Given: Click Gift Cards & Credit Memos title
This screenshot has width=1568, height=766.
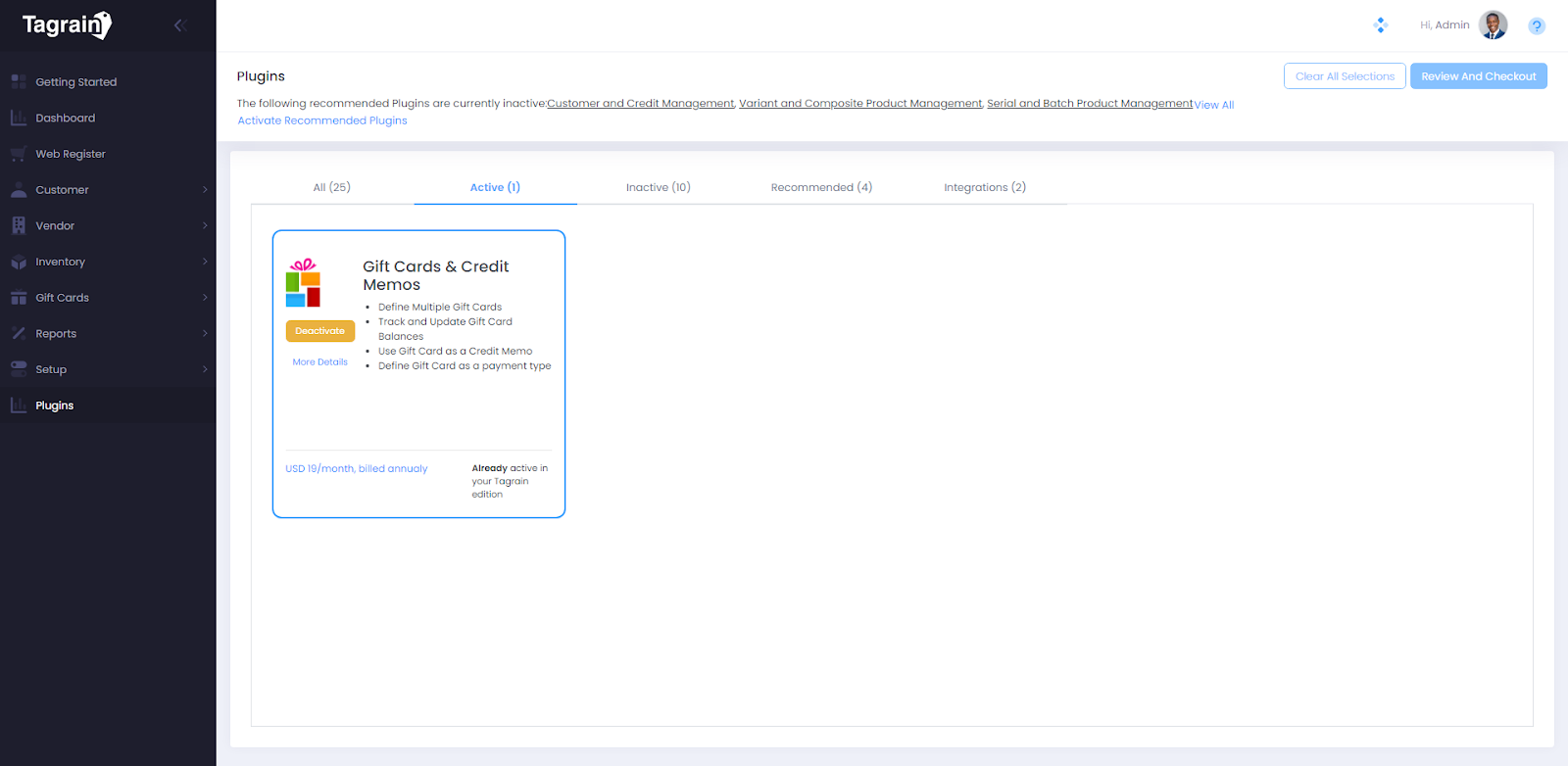Looking at the screenshot, I should [x=436, y=275].
